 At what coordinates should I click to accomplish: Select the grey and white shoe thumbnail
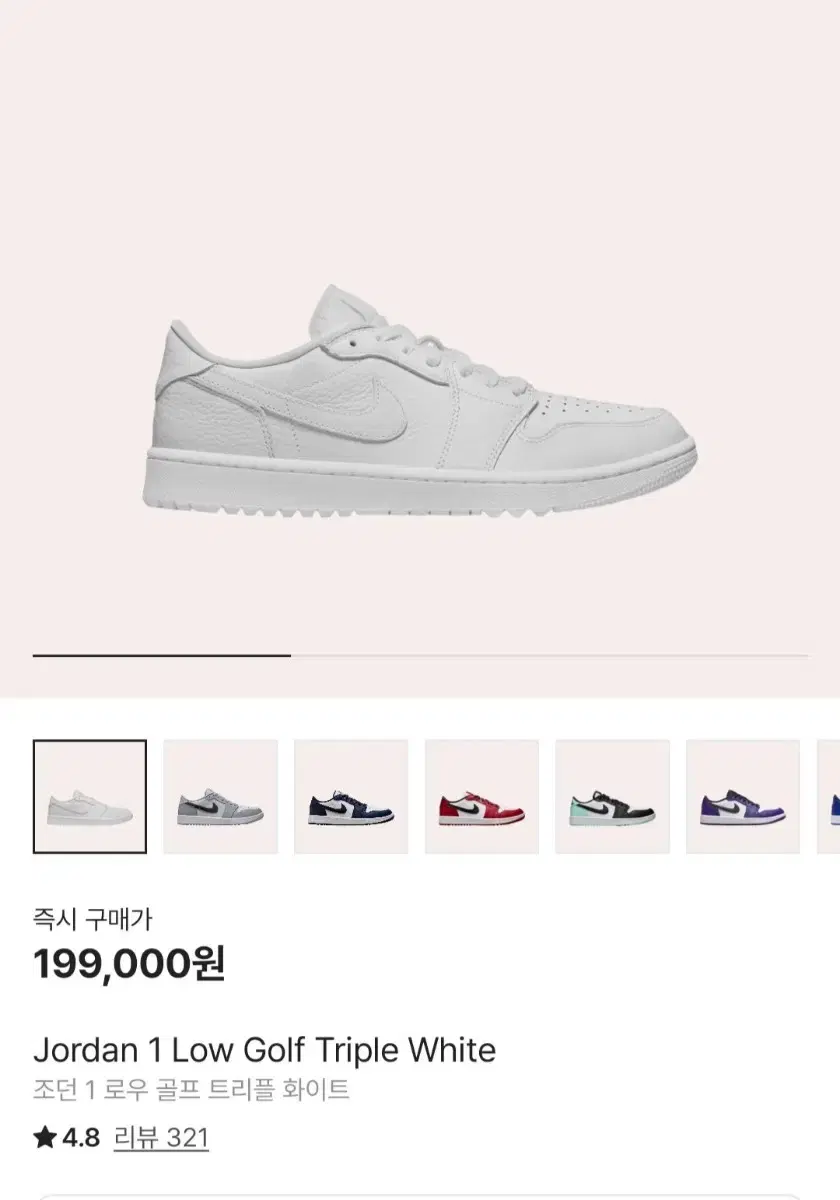pos(220,796)
